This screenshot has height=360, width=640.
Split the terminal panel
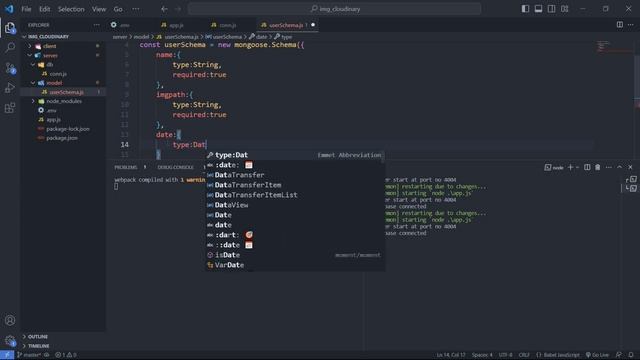(587, 167)
